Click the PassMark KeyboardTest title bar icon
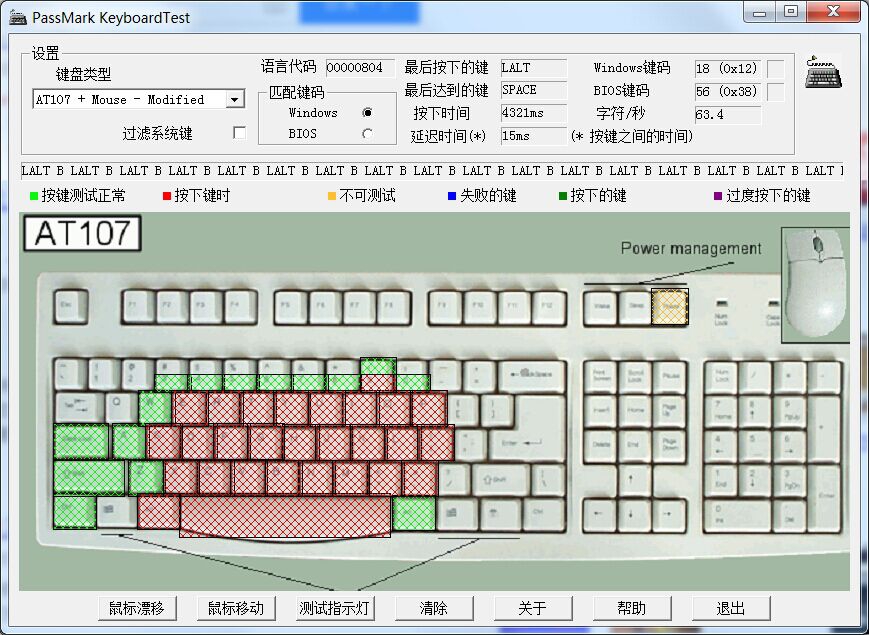The image size is (869, 635). (18, 17)
